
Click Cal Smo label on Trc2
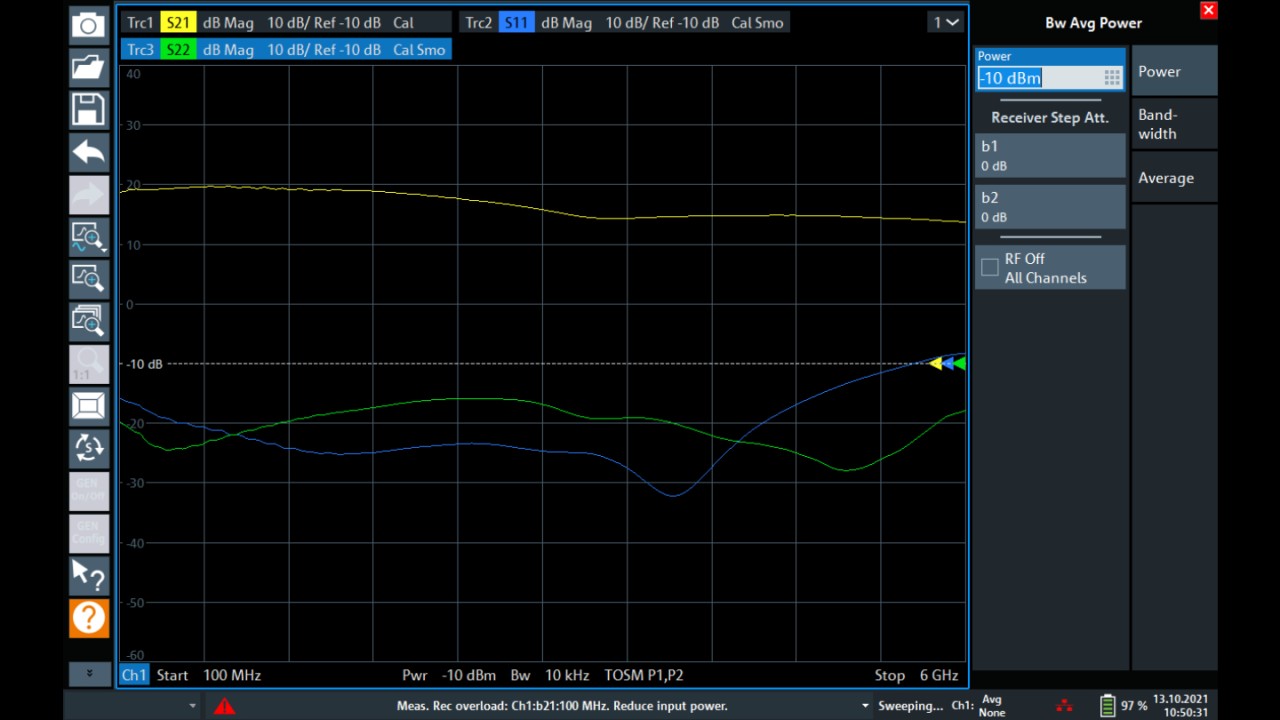[x=757, y=22]
